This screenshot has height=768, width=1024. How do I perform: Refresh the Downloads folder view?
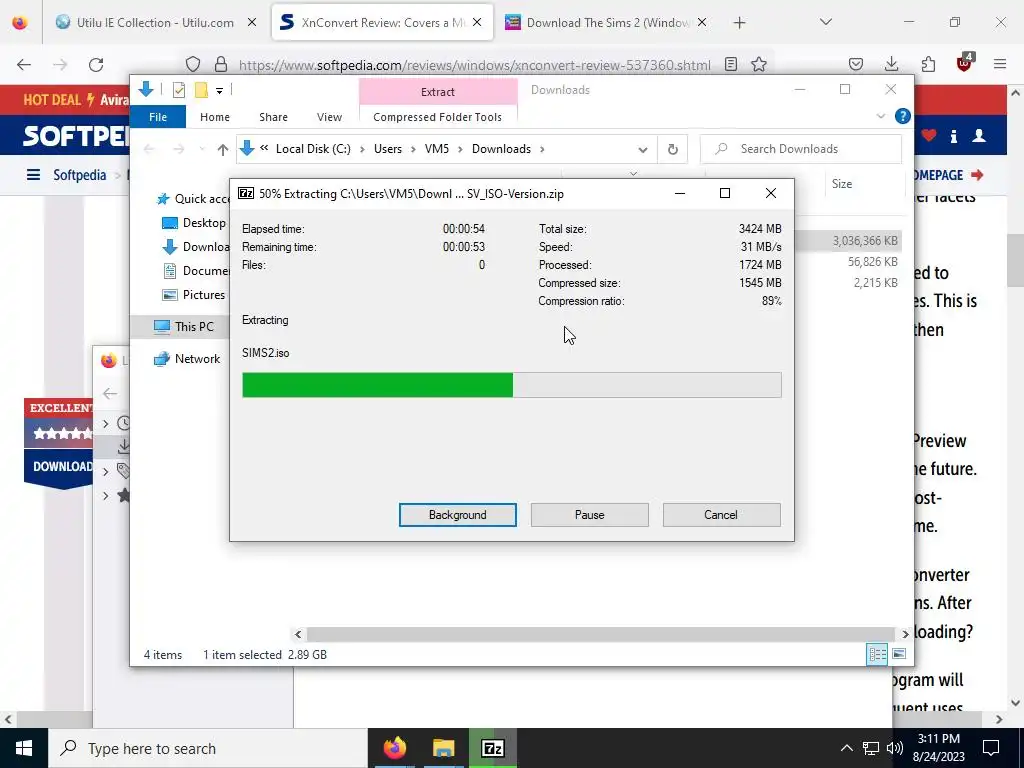click(x=673, y=150)
